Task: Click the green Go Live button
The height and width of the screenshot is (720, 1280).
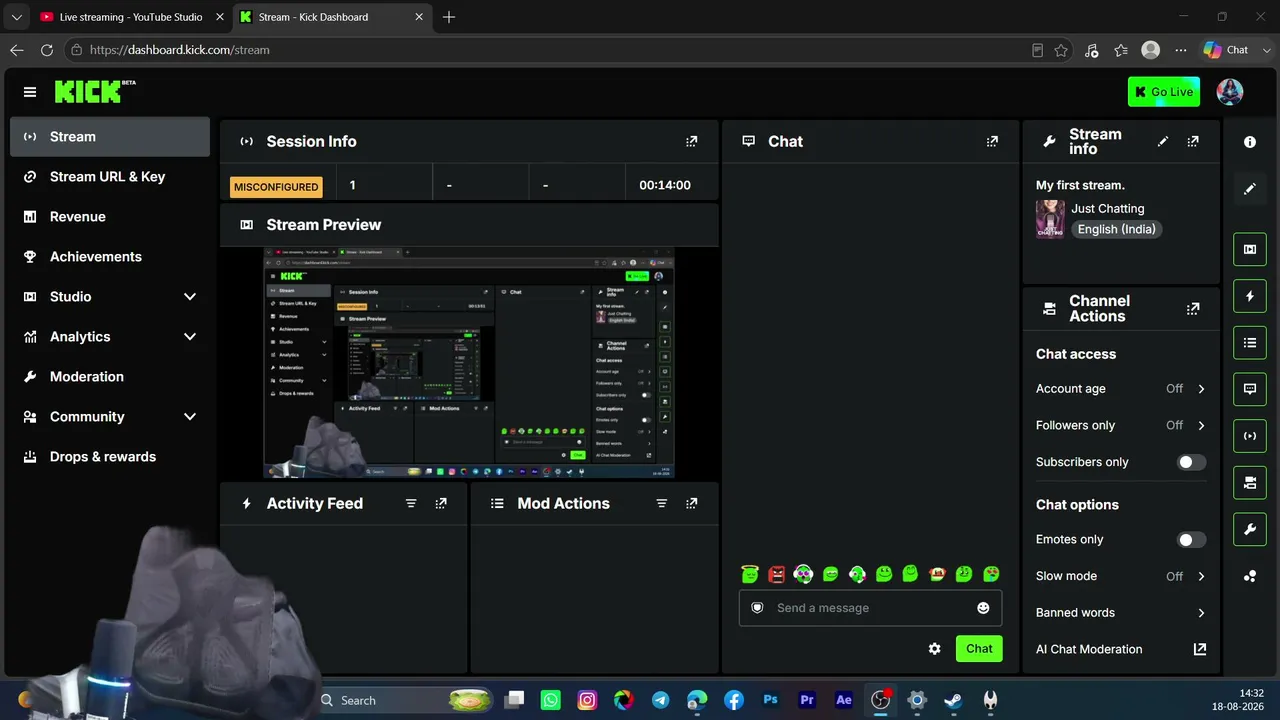Action: [x=1164, y=92]
